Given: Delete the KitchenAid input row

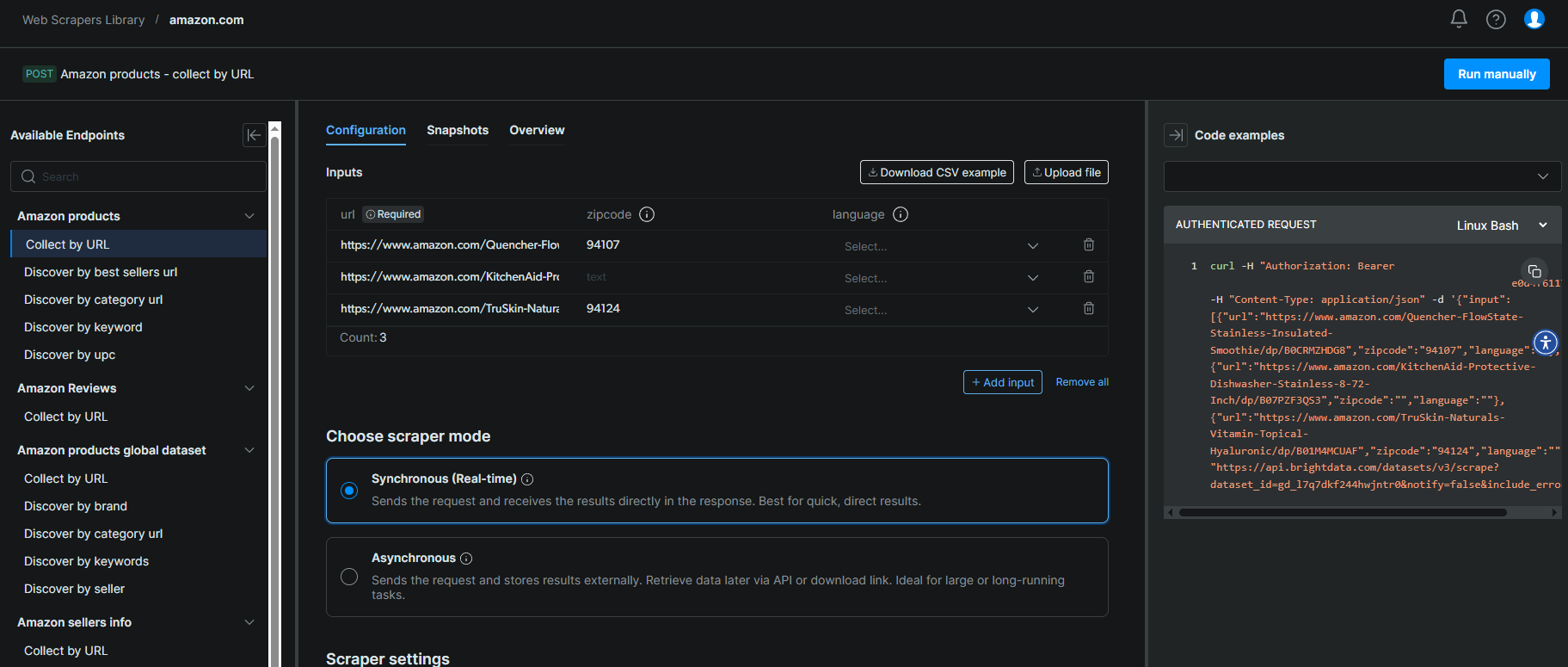Looking at the screenshot, I should click(x=1089, y=277).
